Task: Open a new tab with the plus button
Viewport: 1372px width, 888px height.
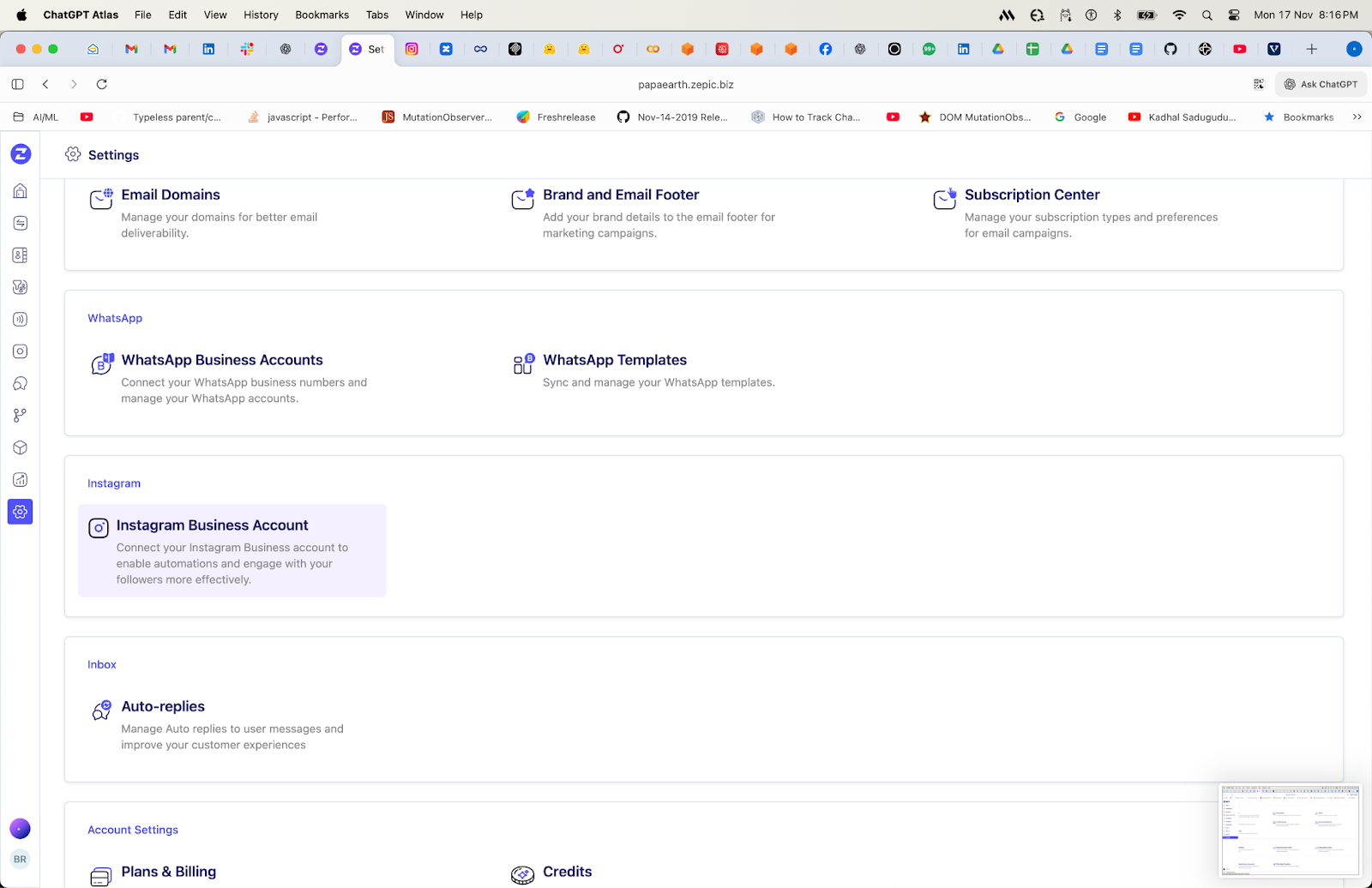Action: pos(1311,49)
